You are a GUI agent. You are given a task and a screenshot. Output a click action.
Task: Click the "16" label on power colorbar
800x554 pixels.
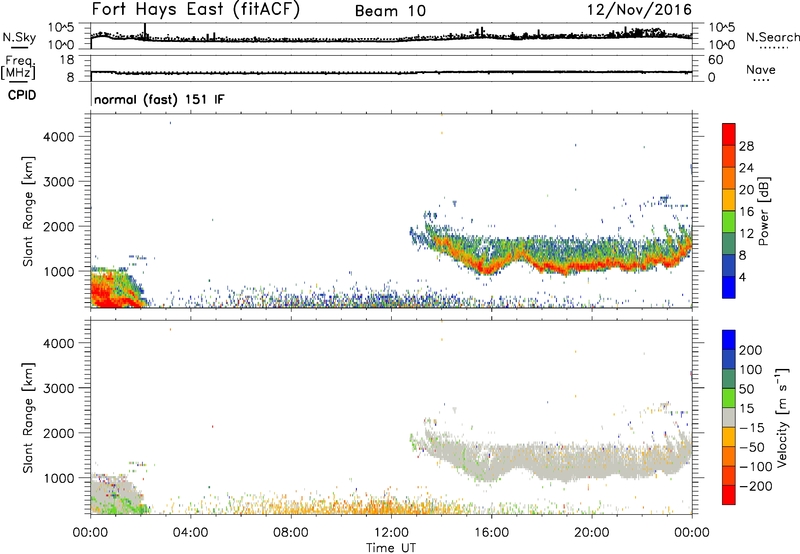click(x=746, y=211)
